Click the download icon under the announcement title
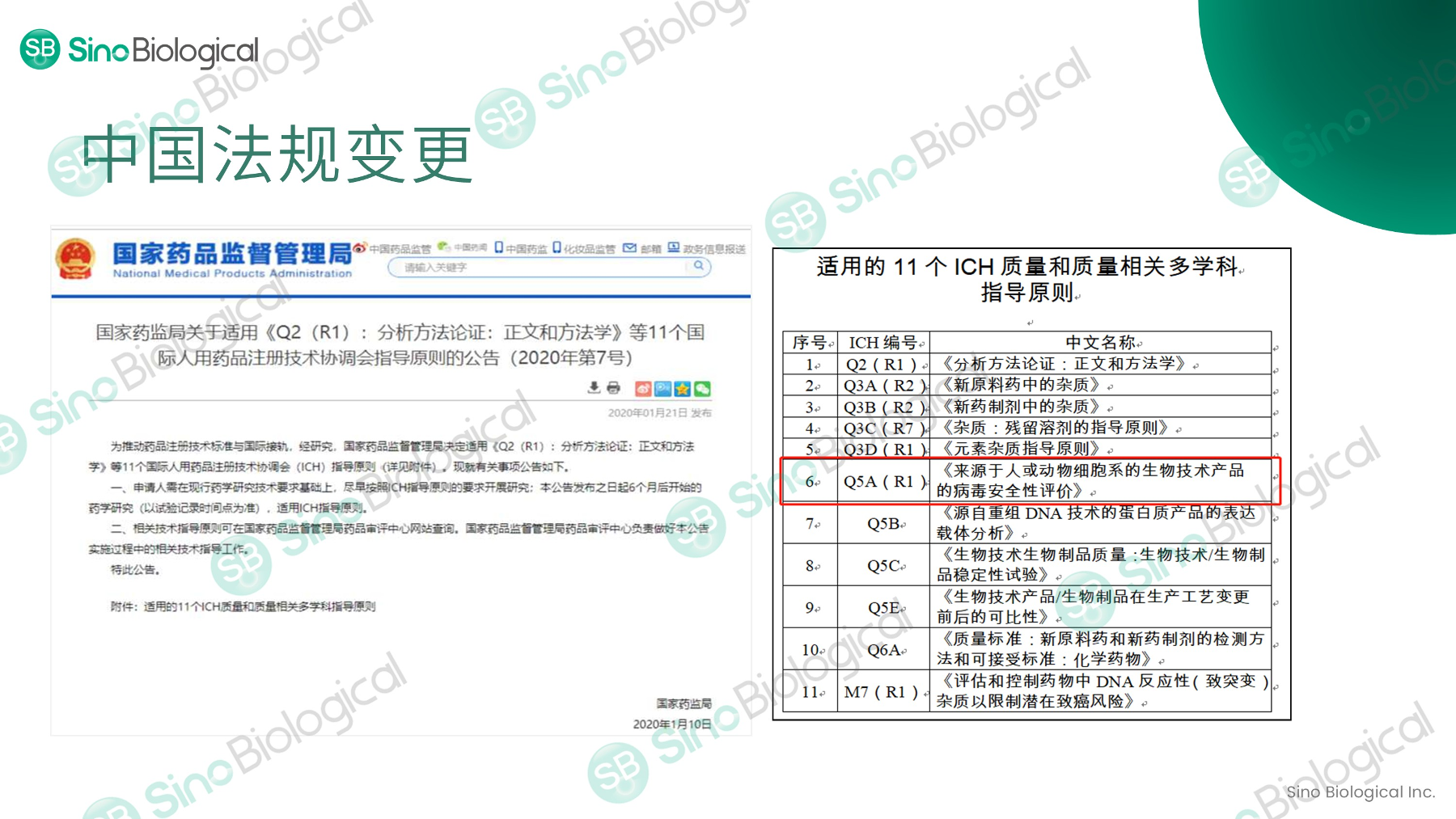 (594, 388)
